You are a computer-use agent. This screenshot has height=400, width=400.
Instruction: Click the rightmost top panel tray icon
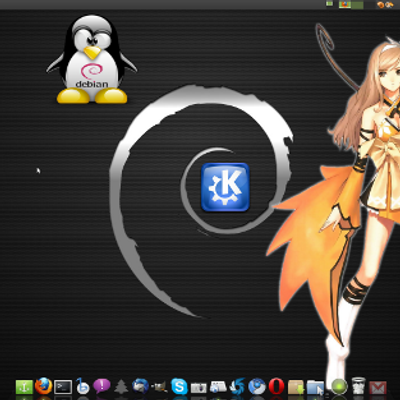(x=389, y=5)
